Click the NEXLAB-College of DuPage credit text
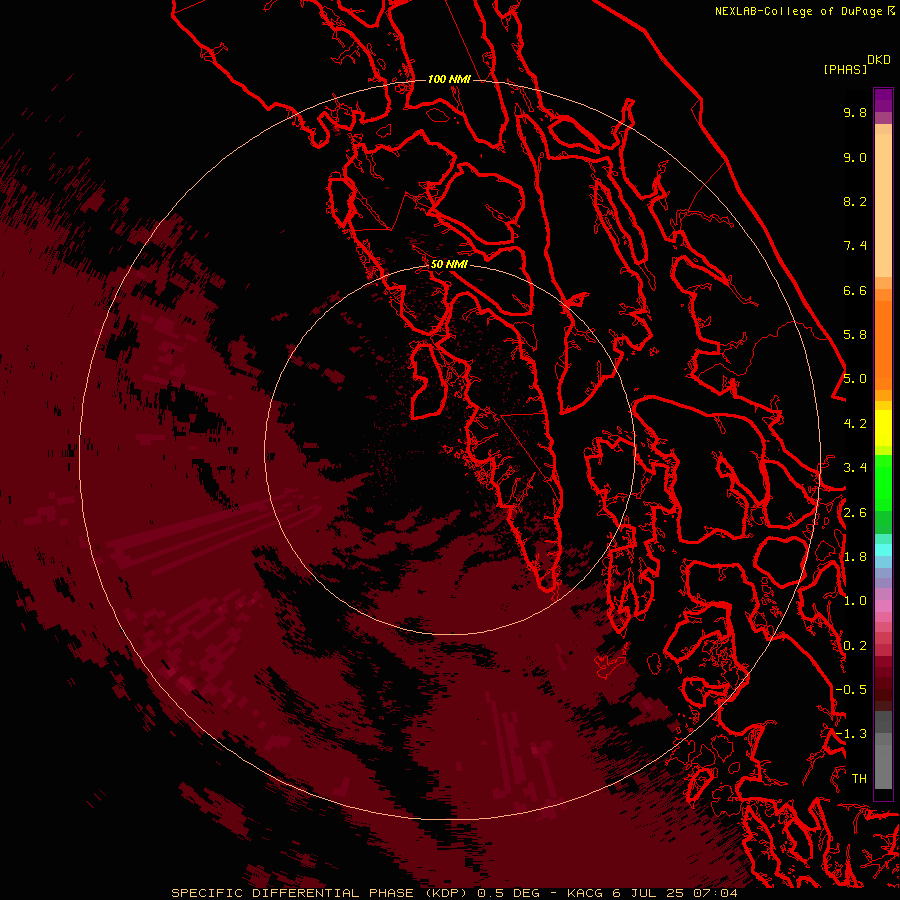Image resolution: width=900 pixels, height=900 pixels. [798, 11]
